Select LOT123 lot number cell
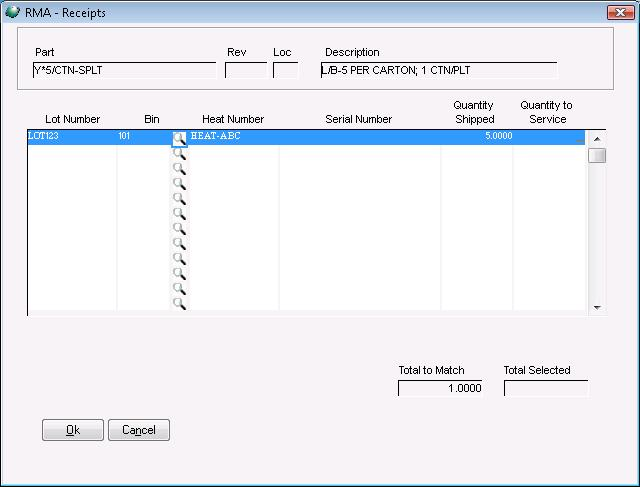640x487 pixels. [x=72, y=136]
